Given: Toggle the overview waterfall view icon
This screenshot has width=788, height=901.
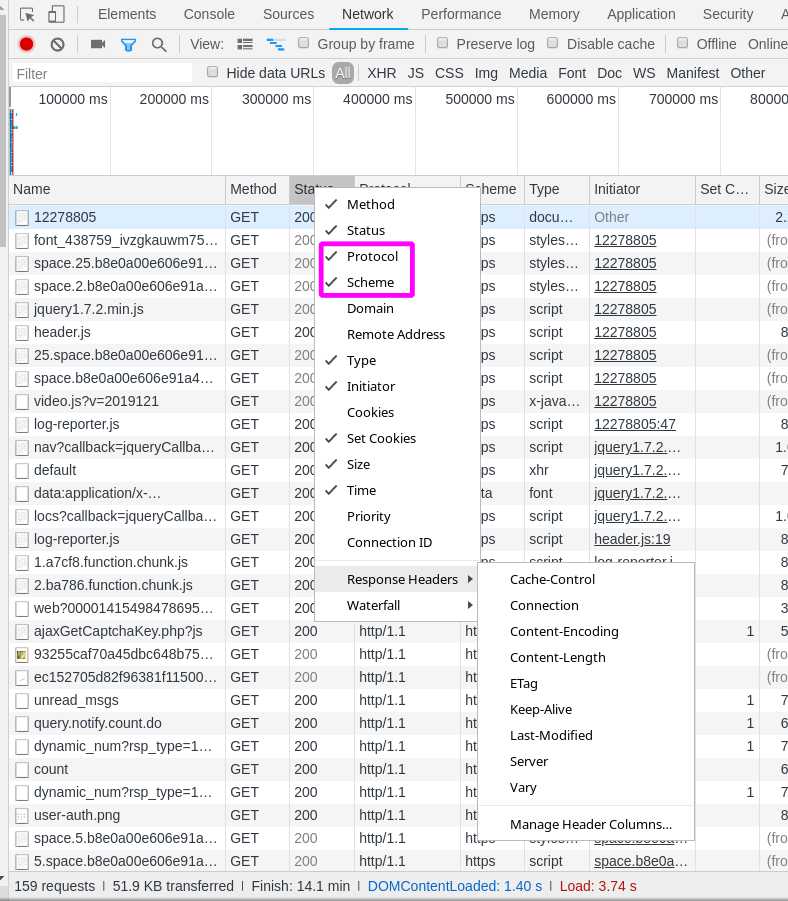Looking at the screenshot, I should pyautogui.click(x=275, y=44).
